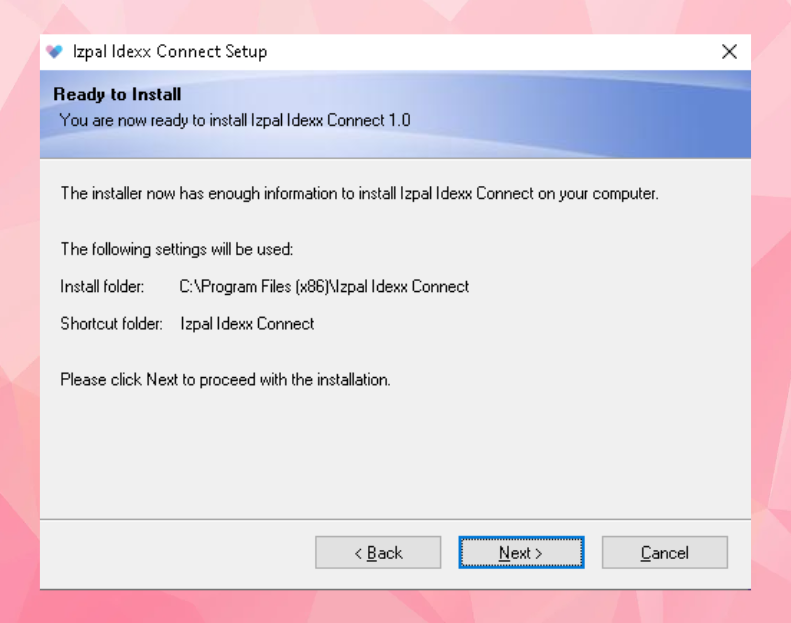Screen dimensions: 791x623
Task: Close the Izpal Idexx Connect Setup window
Action: (x=729, y=52)
